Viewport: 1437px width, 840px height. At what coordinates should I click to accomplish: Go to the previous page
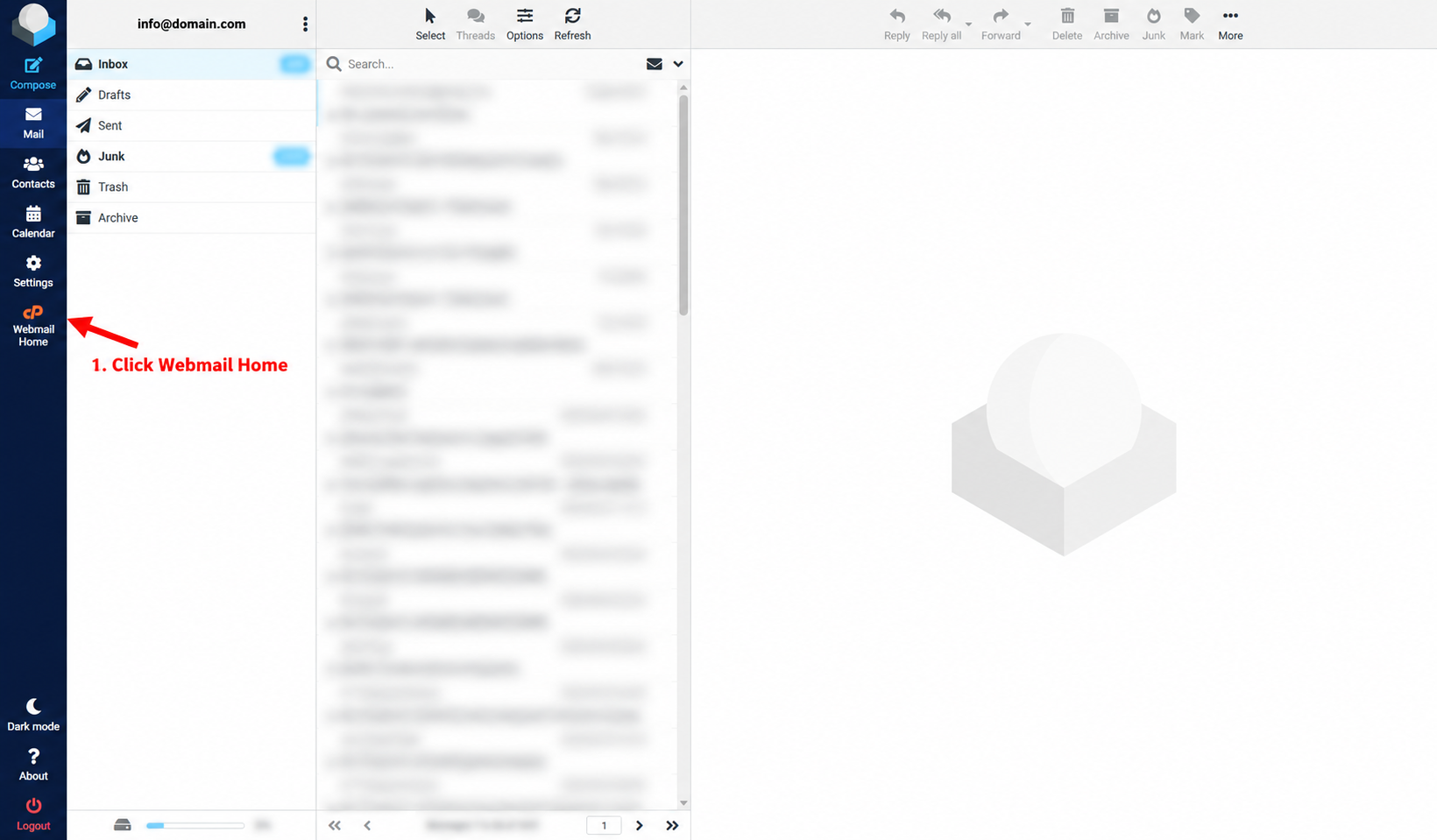click(367, 825)
